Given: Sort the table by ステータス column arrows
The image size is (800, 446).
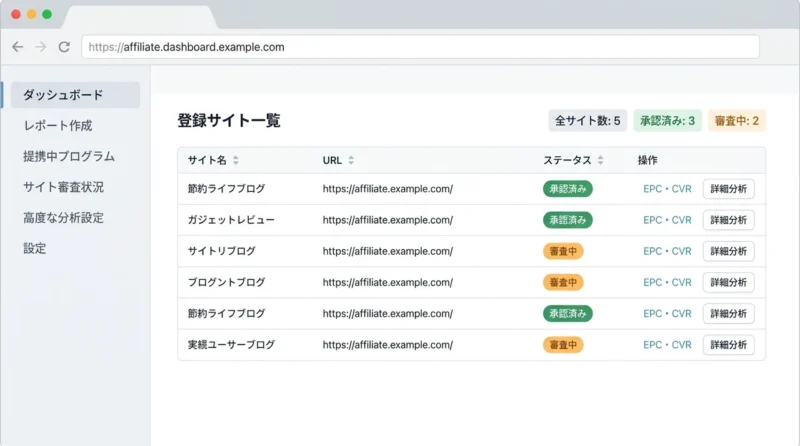Looking at the screenshot, I should point(601,160).
